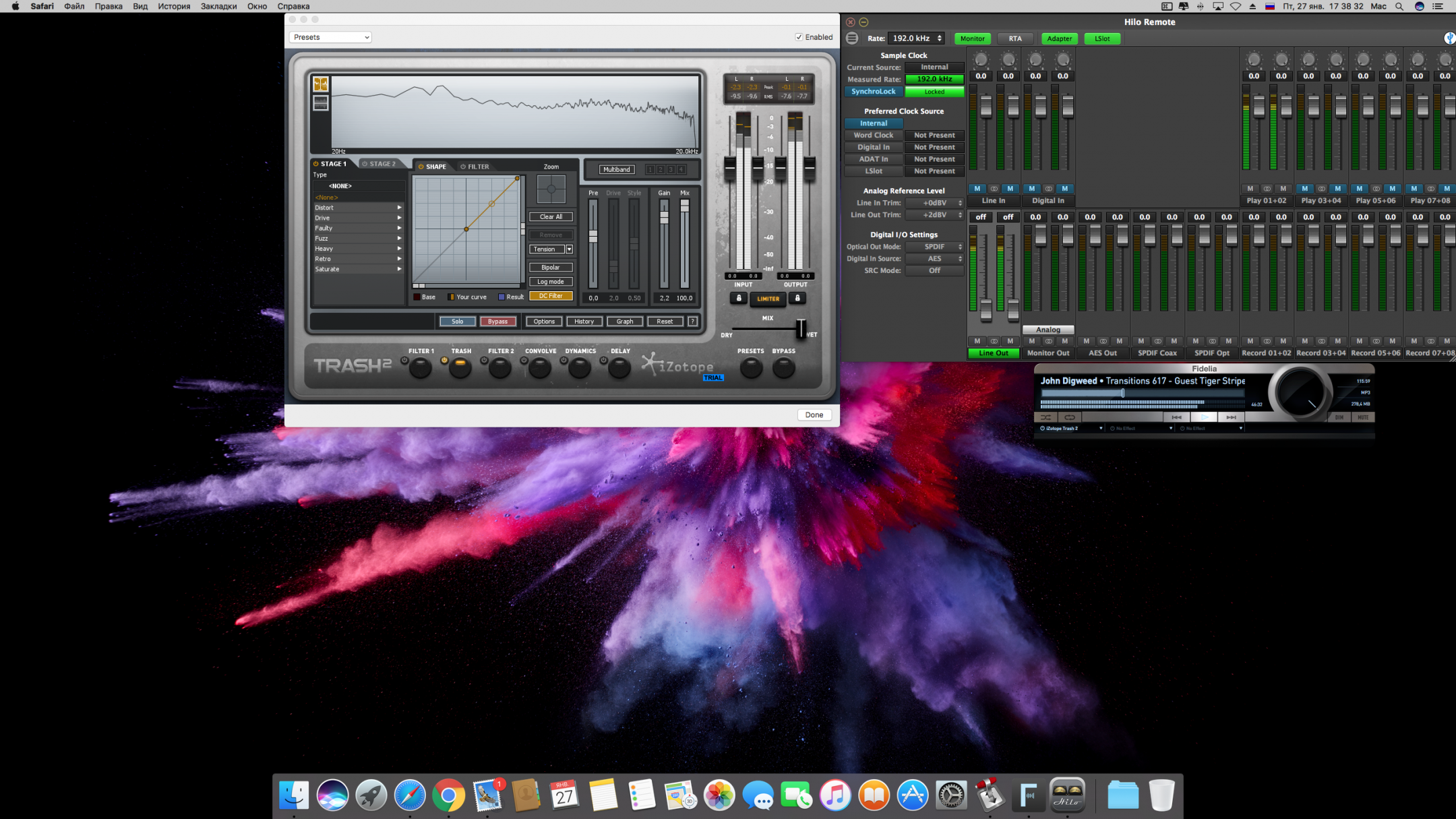Click the link icon above the Line In label
Screen dimensions: 1456x819
pyautogui.click(x=994, y=189)
